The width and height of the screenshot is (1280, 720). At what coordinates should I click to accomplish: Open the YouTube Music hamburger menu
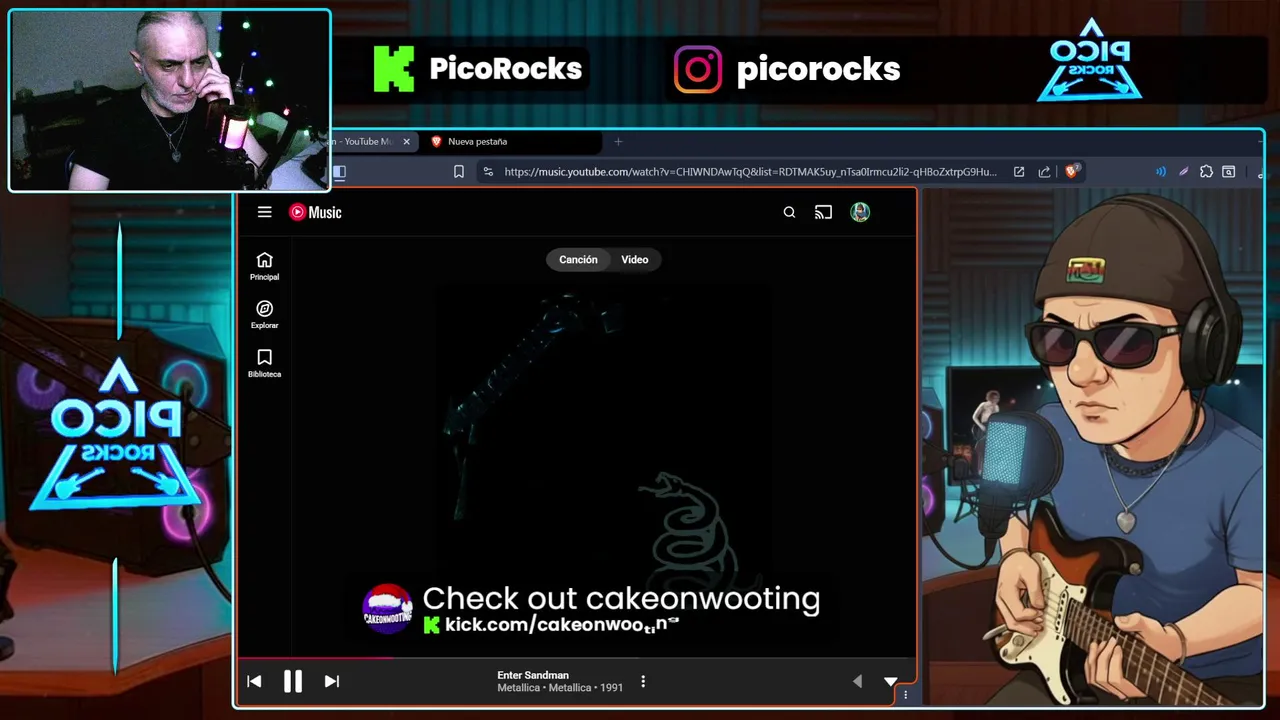264,212
